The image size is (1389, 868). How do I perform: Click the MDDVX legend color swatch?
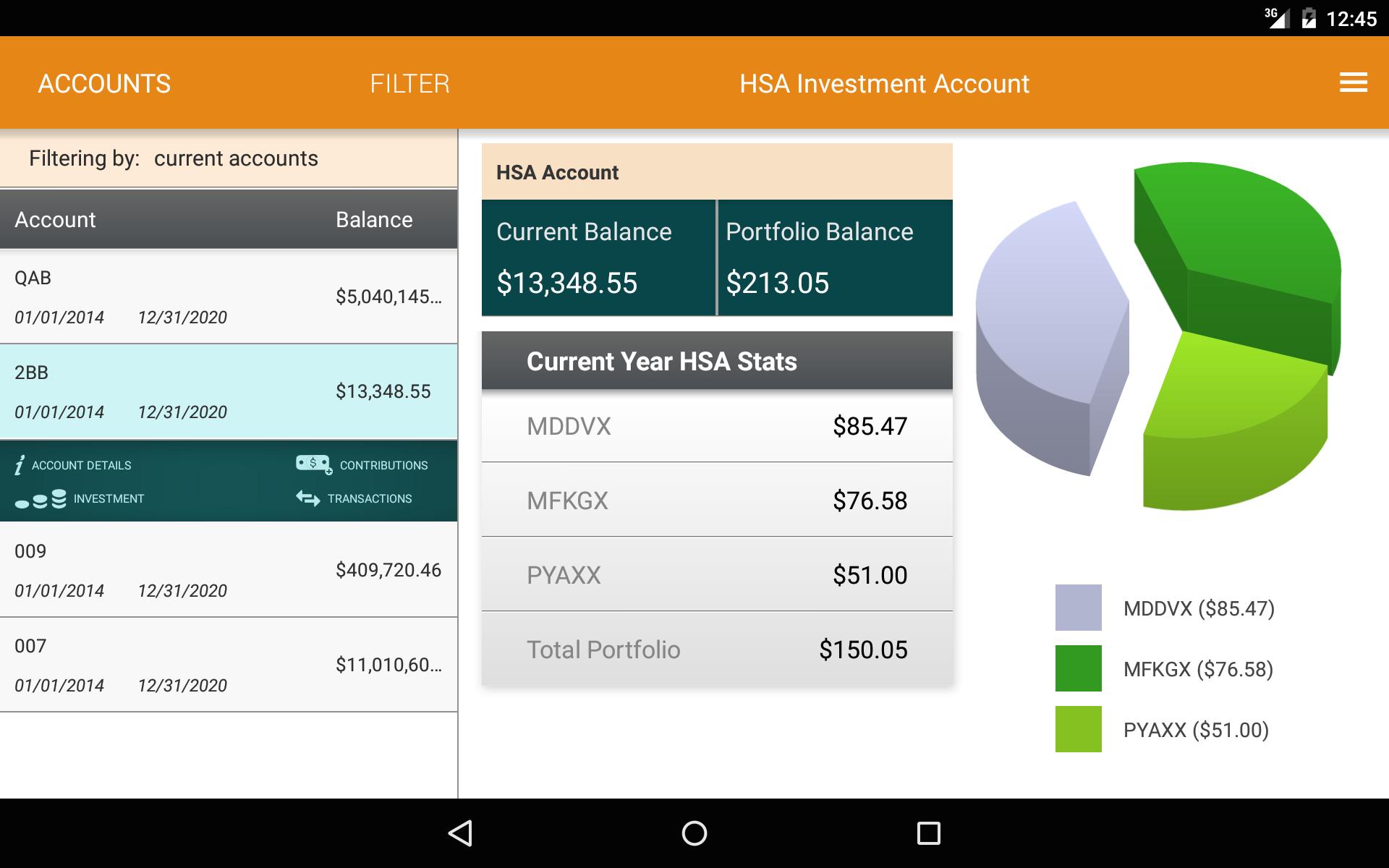coord(1078,608)
